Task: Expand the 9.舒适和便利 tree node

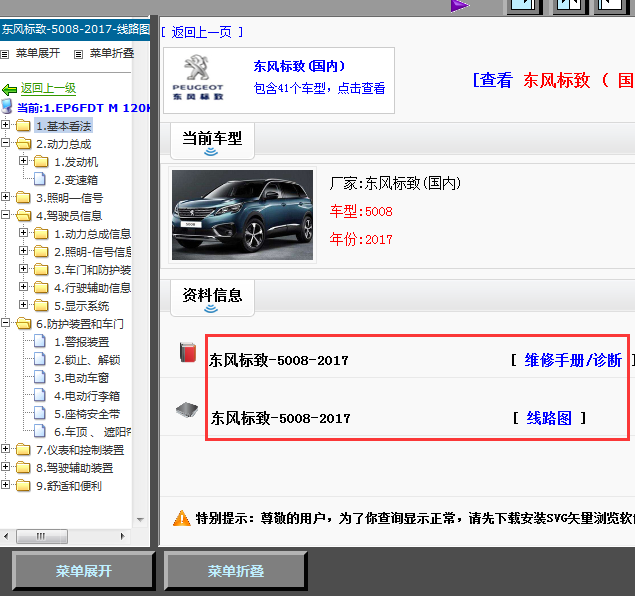Action: 5,484
